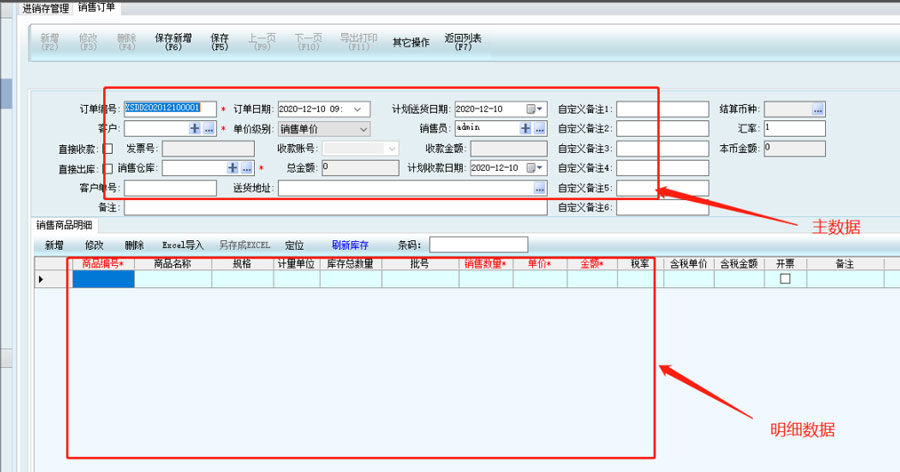This screenshot has height=472, width=900.
Task: Click the plus icon beside 销售仓库 field
Action: pyautogui.click(x=233, y=168)
